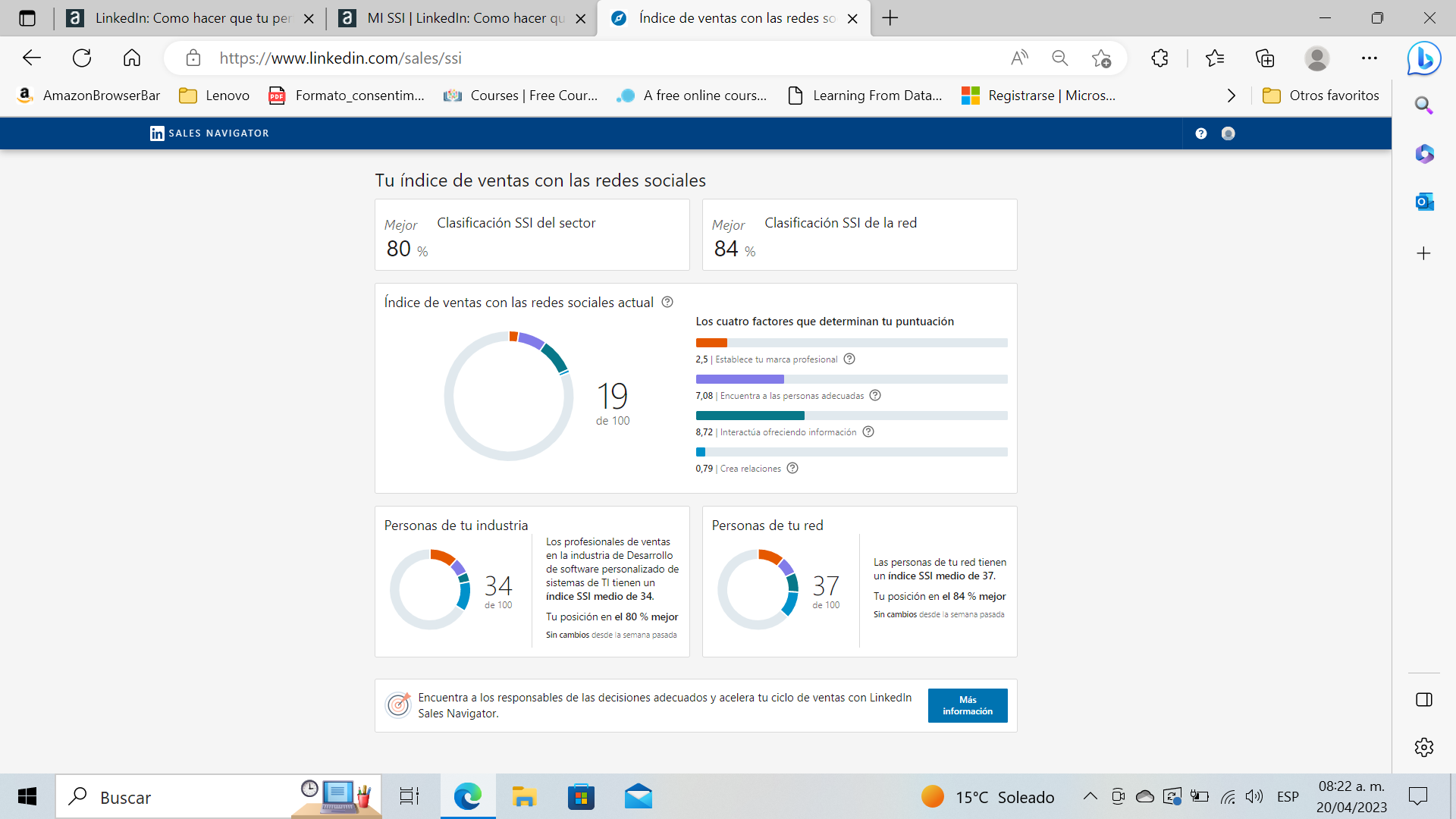This screenshot has height=819, width=1456.
Task: Open Collections icon
Action: pos(1265,58)
